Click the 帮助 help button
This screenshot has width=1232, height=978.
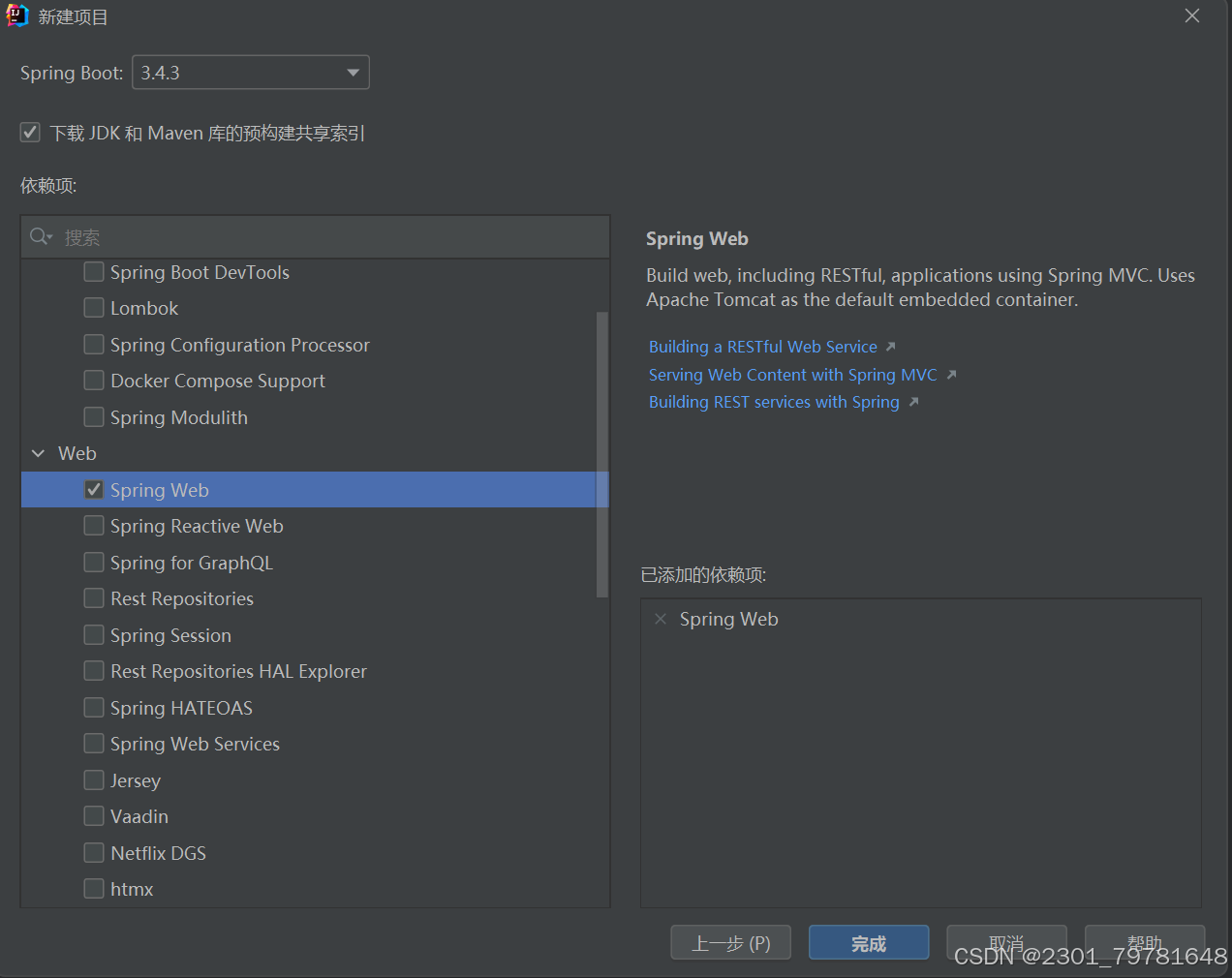1145,942
